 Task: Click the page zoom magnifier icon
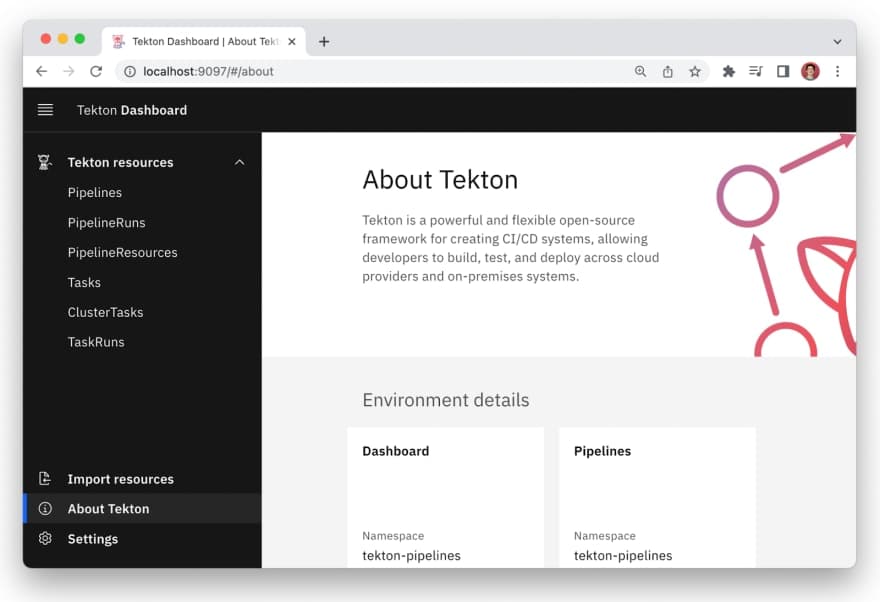tap(640, 71)
